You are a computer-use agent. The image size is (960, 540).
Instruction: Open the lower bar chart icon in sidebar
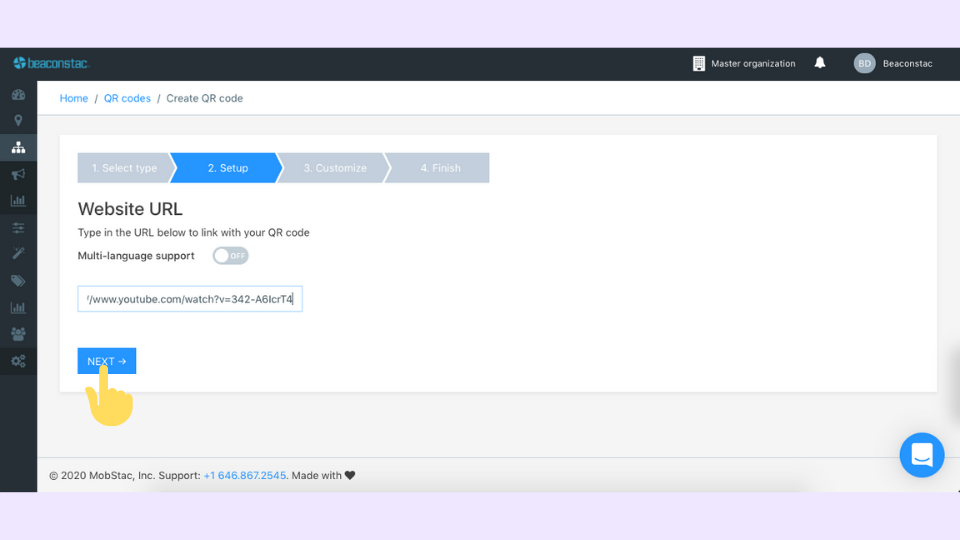pos(18,307)
